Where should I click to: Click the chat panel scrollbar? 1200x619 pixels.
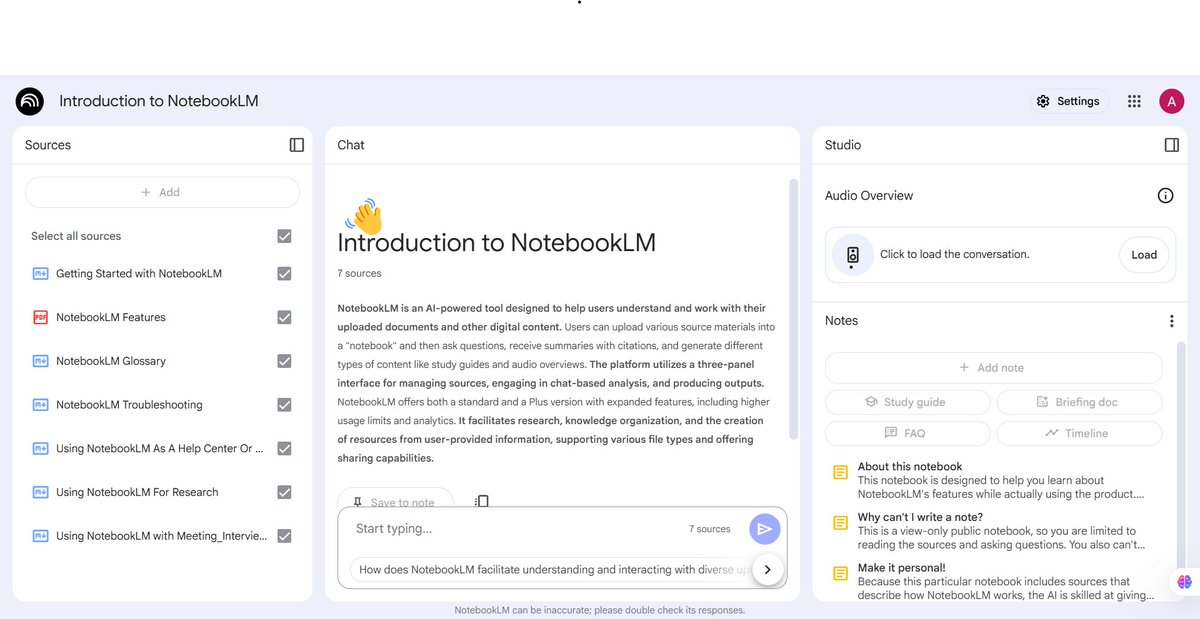(794, 310)
